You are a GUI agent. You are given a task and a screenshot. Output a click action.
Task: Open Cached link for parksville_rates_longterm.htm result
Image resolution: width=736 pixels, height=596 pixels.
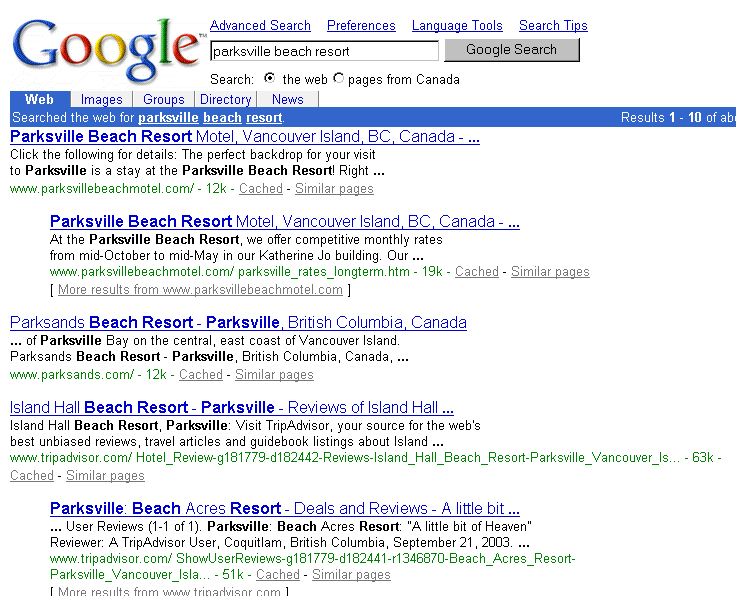[x=476, y=272]
